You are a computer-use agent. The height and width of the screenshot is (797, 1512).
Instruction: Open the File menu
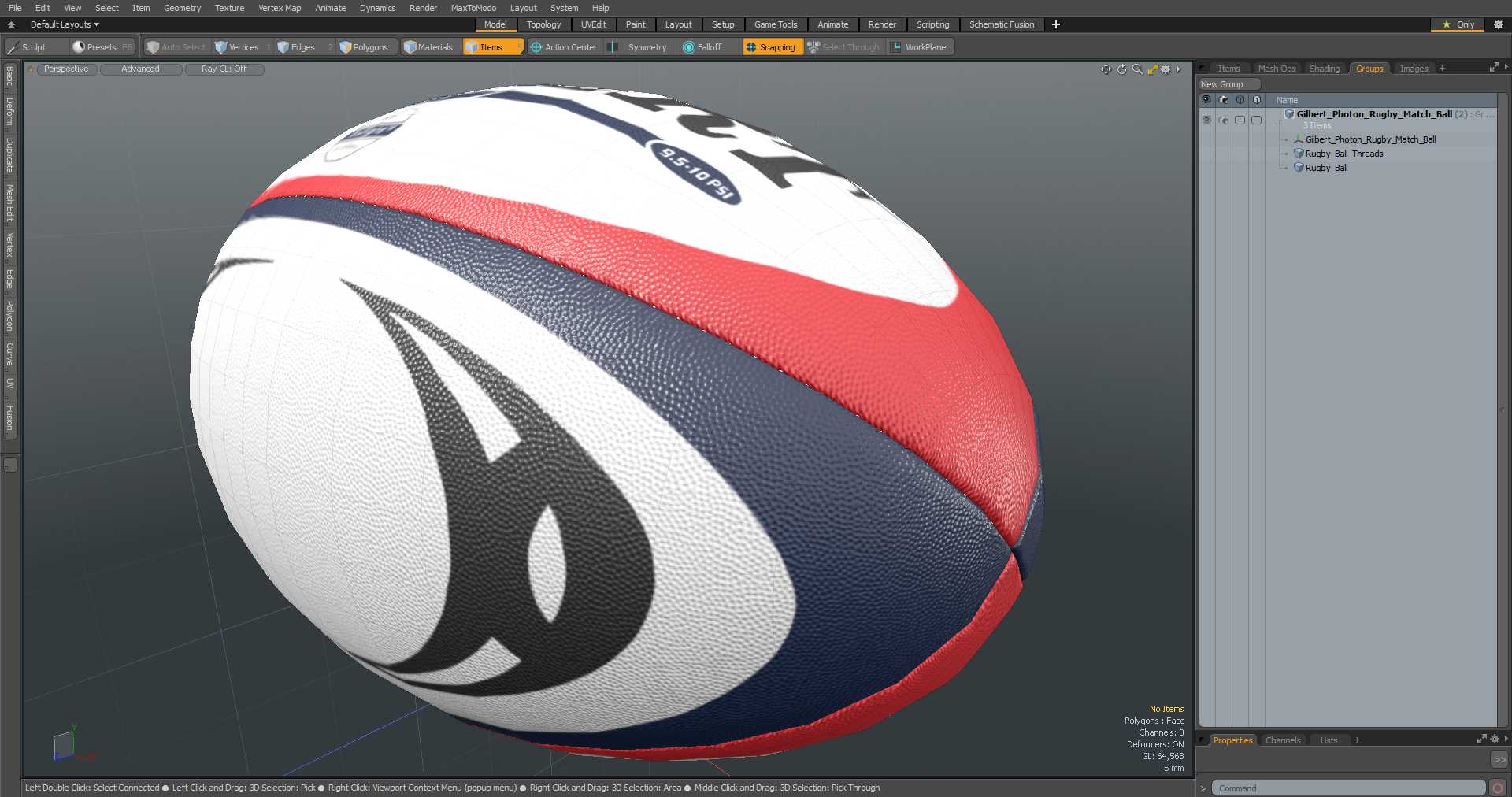click(x=15, y=8)
